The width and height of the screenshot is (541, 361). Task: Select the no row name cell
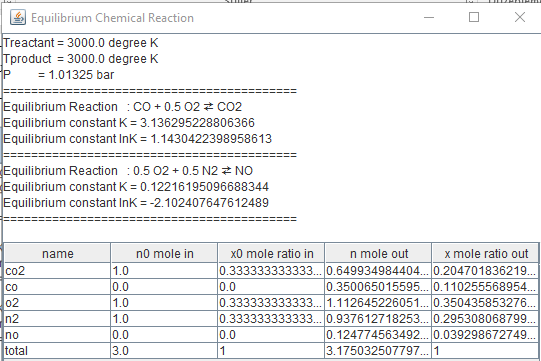pos(57,334)
